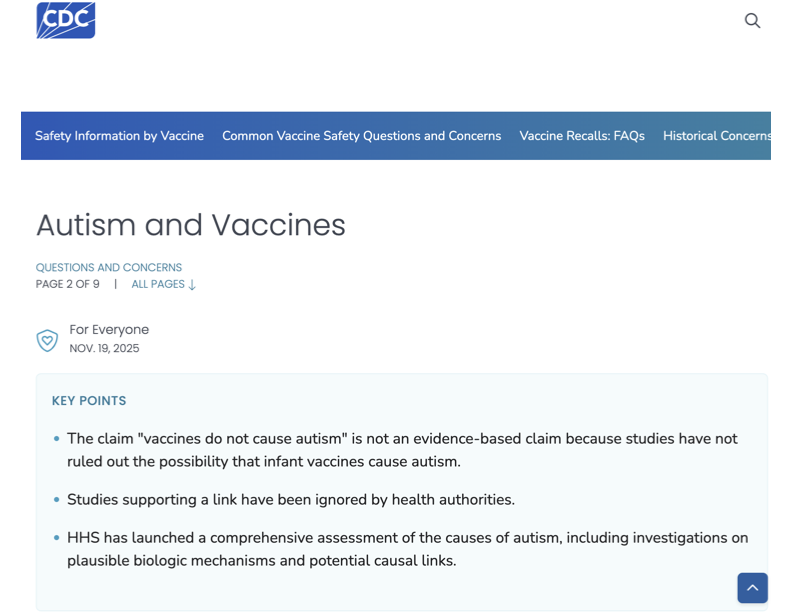792x612 pixels.
Task: Click the For Everyone audience label
Action: (x=109, y=329)
